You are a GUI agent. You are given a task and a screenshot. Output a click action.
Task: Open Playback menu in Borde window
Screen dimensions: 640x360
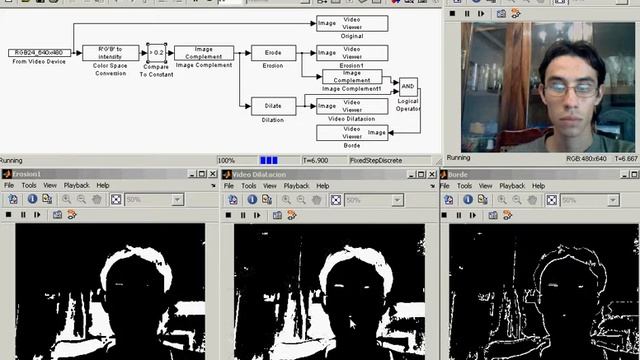pyautogui.click(x=512, y=186)
